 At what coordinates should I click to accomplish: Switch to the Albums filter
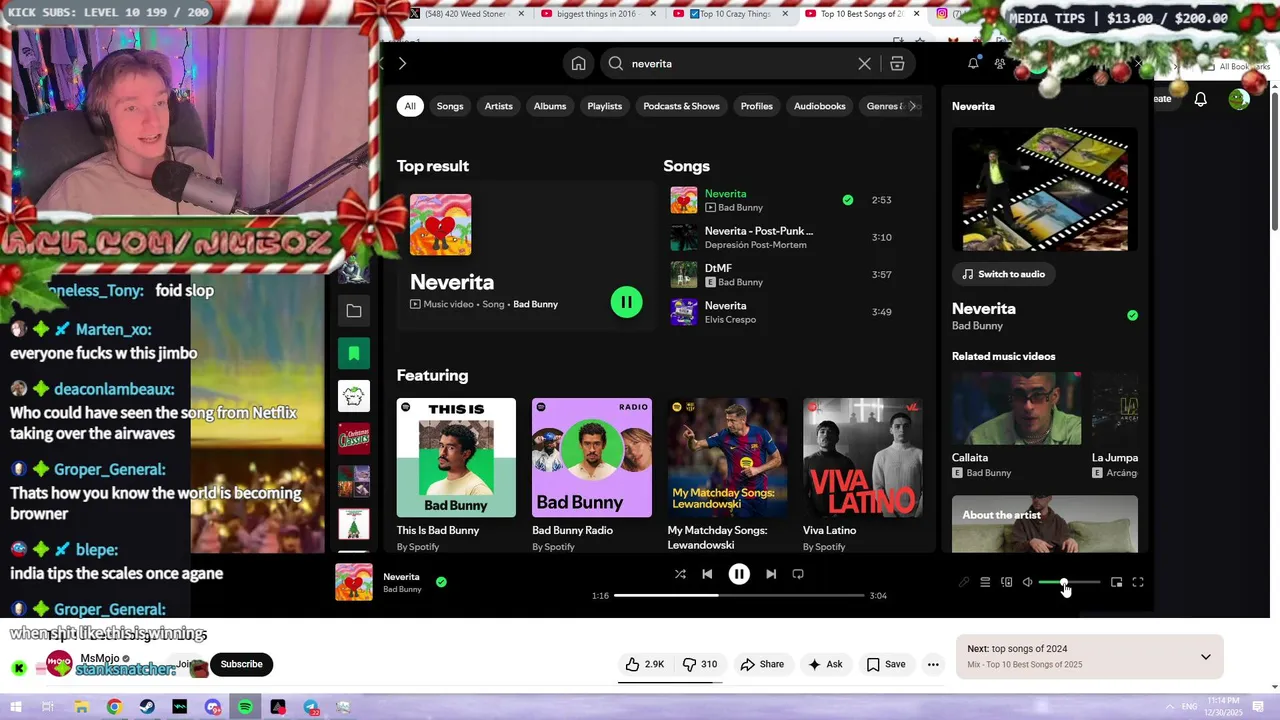(x=550, y=106)
